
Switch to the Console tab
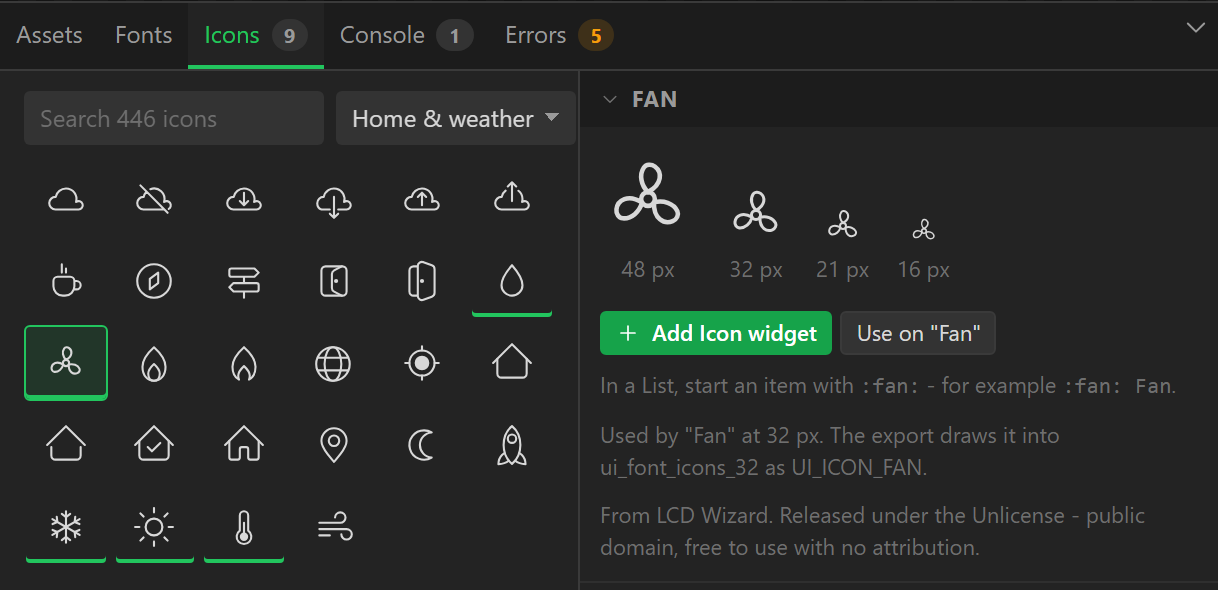pyautogui.click(x=406, y=35)
